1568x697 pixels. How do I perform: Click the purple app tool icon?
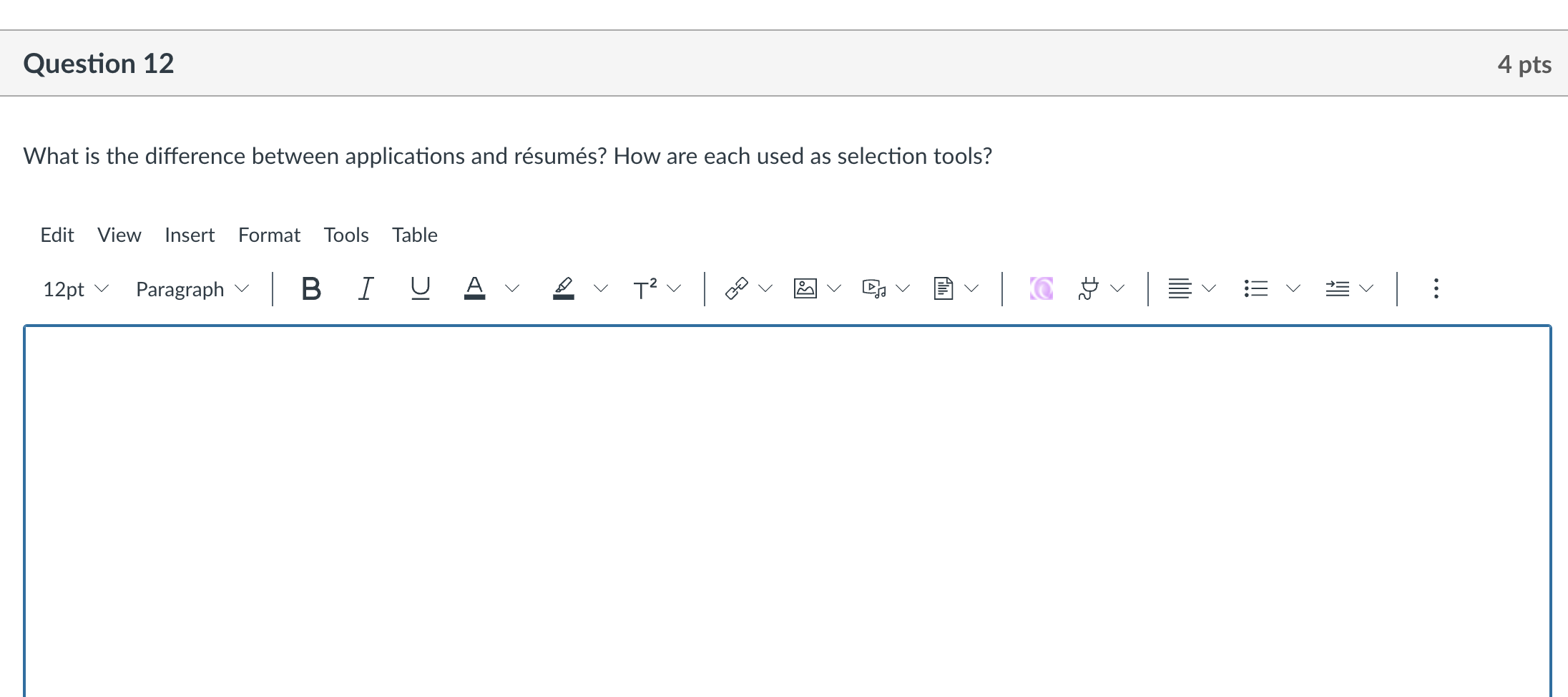[1041, 288]
